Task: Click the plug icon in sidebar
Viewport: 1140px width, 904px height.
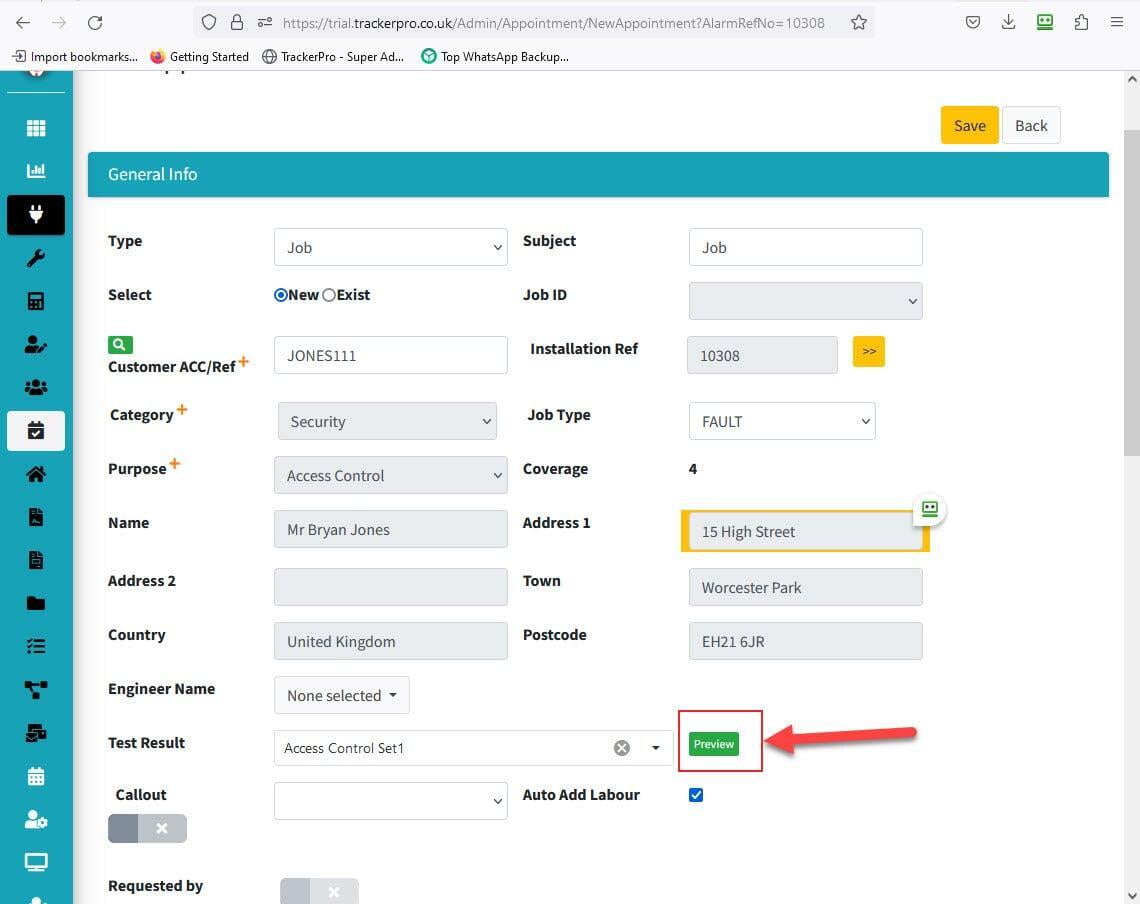Action: point(36,215)
